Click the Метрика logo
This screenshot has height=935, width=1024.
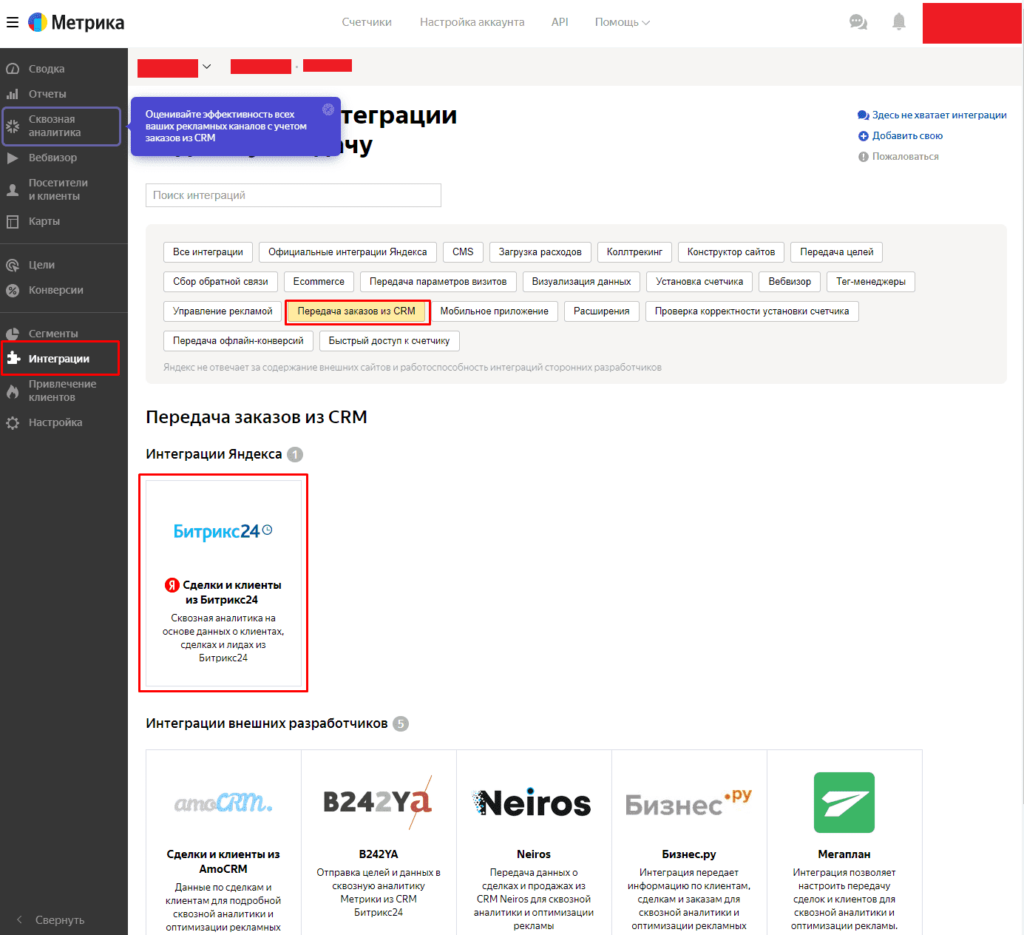click(x=76, y=22)
